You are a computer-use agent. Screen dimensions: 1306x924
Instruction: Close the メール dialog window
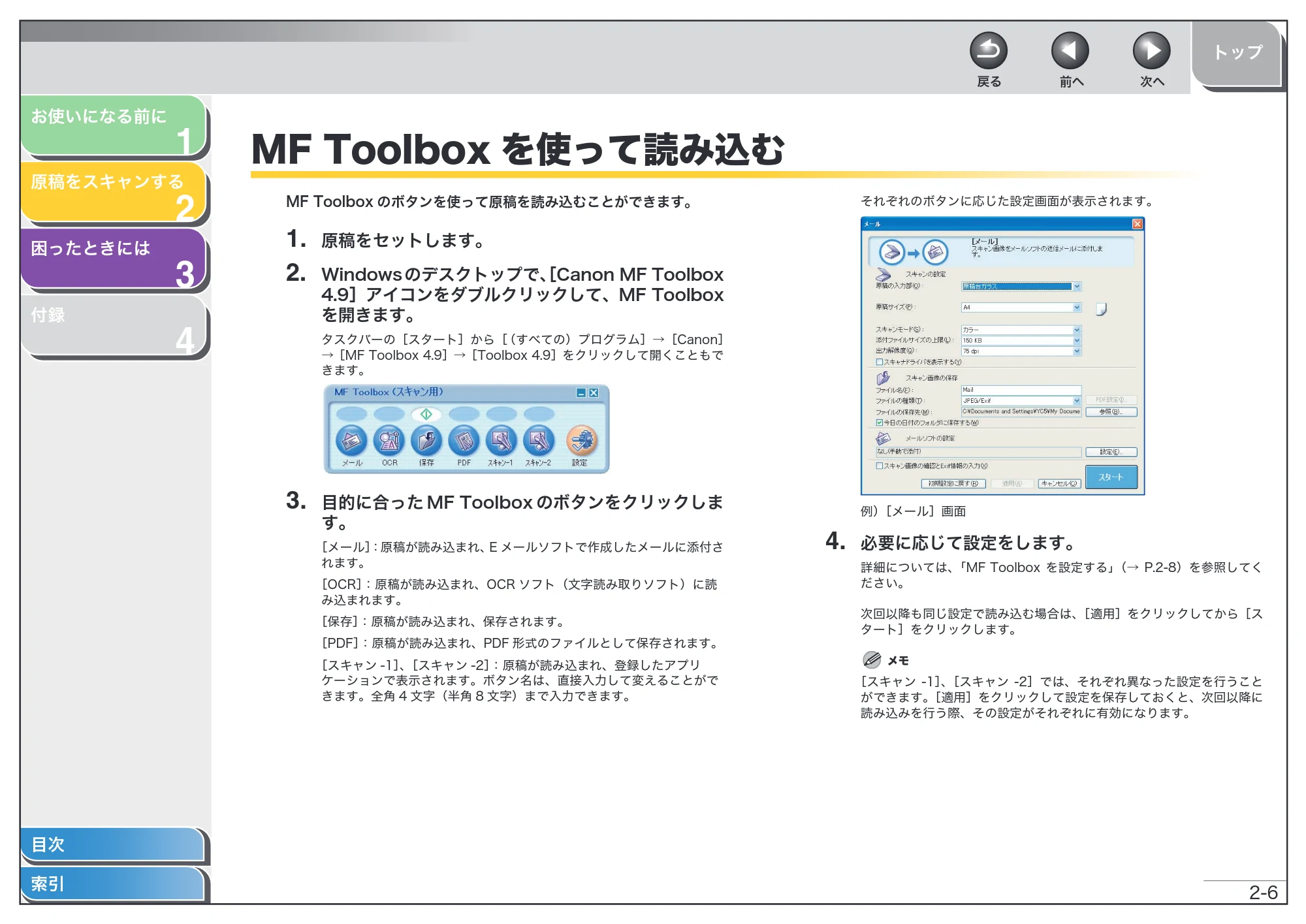click(1138, 224)
